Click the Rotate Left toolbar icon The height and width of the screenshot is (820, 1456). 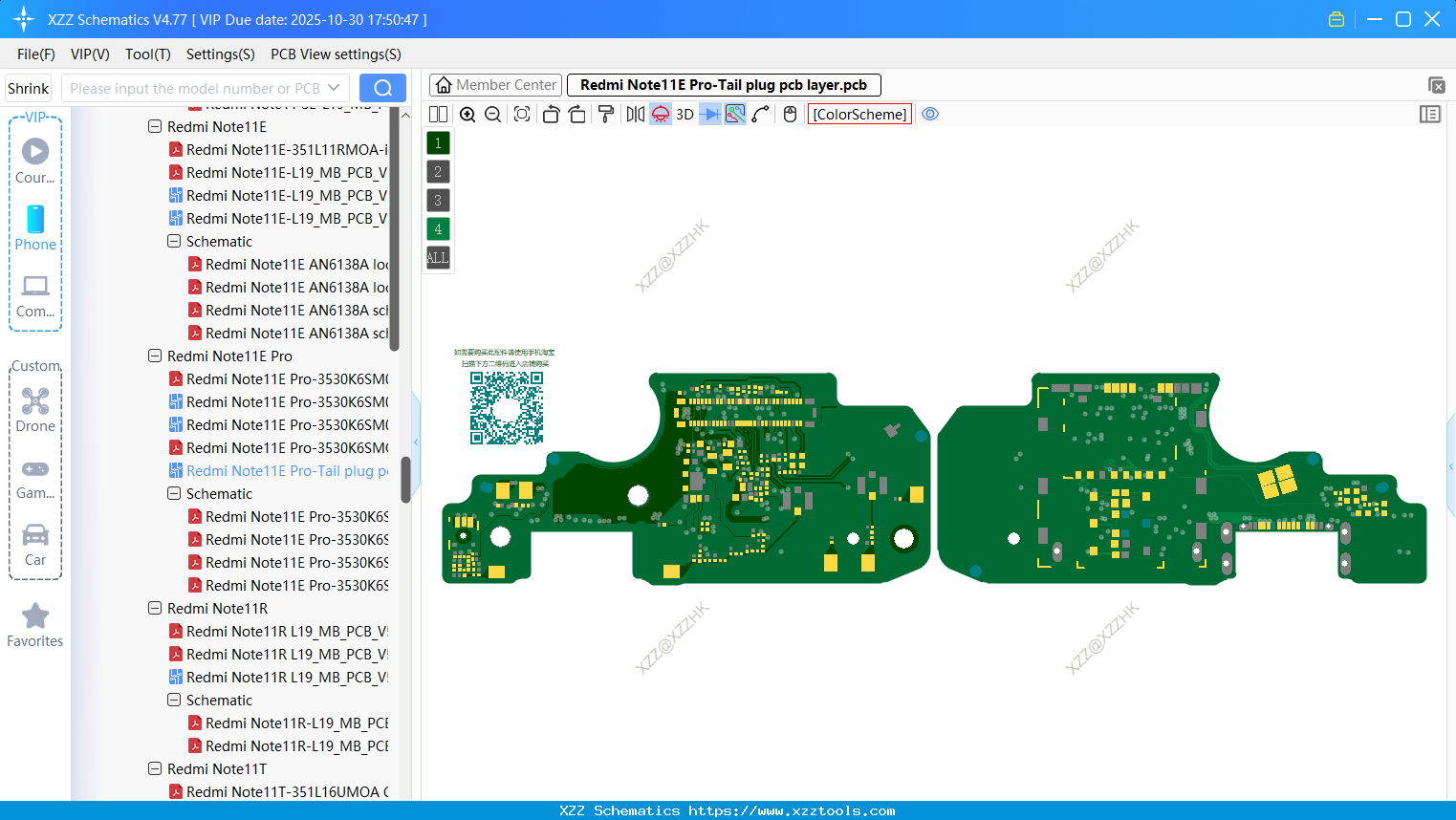(x=551, y=114)
